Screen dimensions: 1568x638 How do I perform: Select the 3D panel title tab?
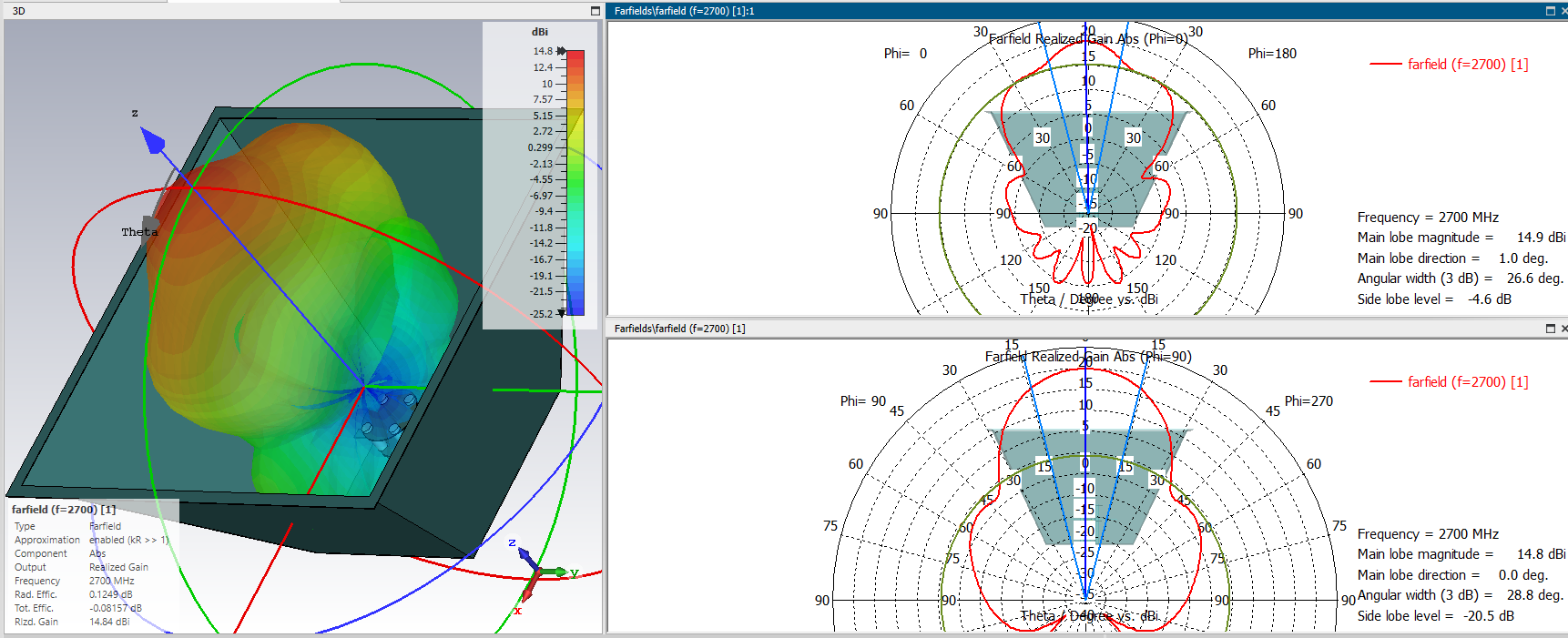pyautogui.click(x=19, y=11)
